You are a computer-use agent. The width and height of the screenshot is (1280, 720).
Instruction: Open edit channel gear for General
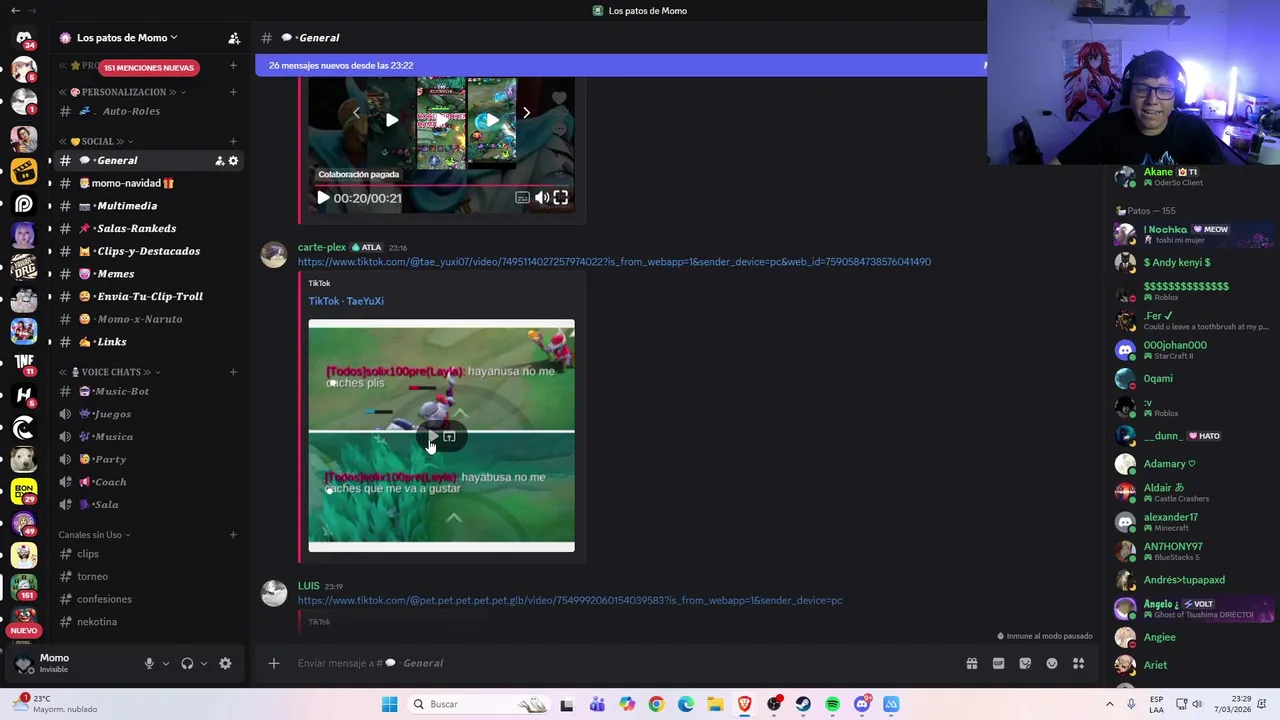click(234, 160)
